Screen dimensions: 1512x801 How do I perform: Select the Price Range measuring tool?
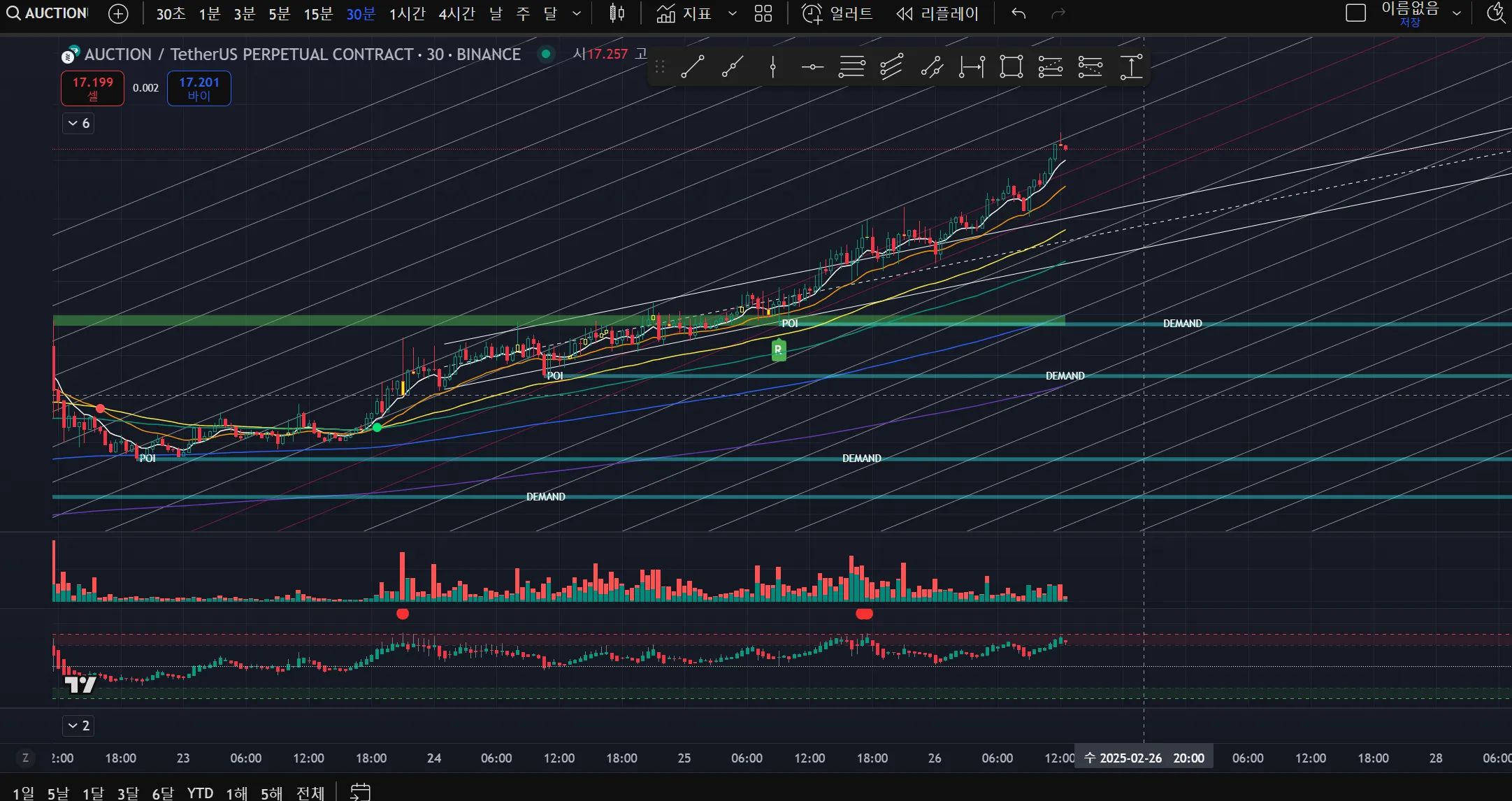click(x=1131, y=67)
